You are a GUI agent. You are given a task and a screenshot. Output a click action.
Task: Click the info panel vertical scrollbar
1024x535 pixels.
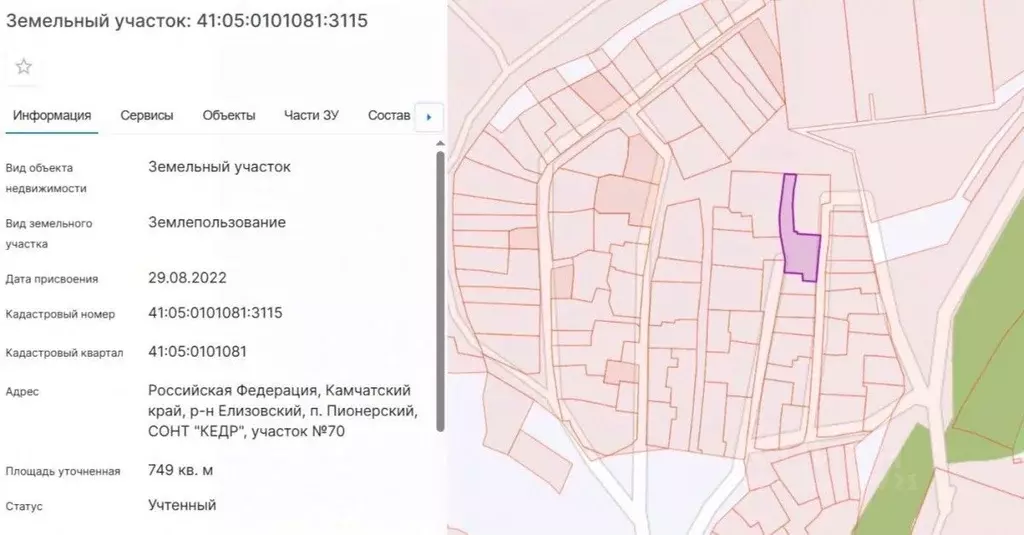(440, 291)
